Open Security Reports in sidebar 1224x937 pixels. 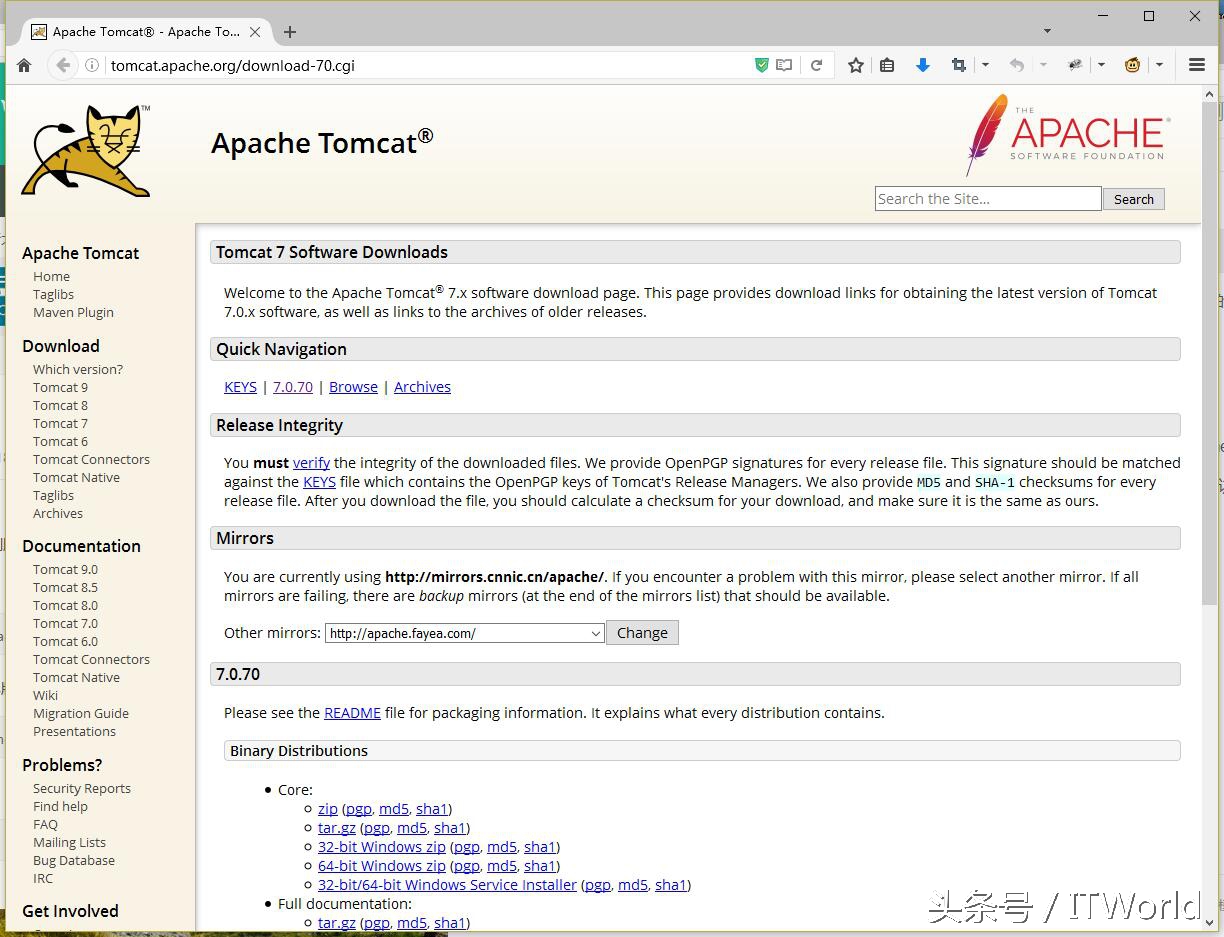click(82, 788)
